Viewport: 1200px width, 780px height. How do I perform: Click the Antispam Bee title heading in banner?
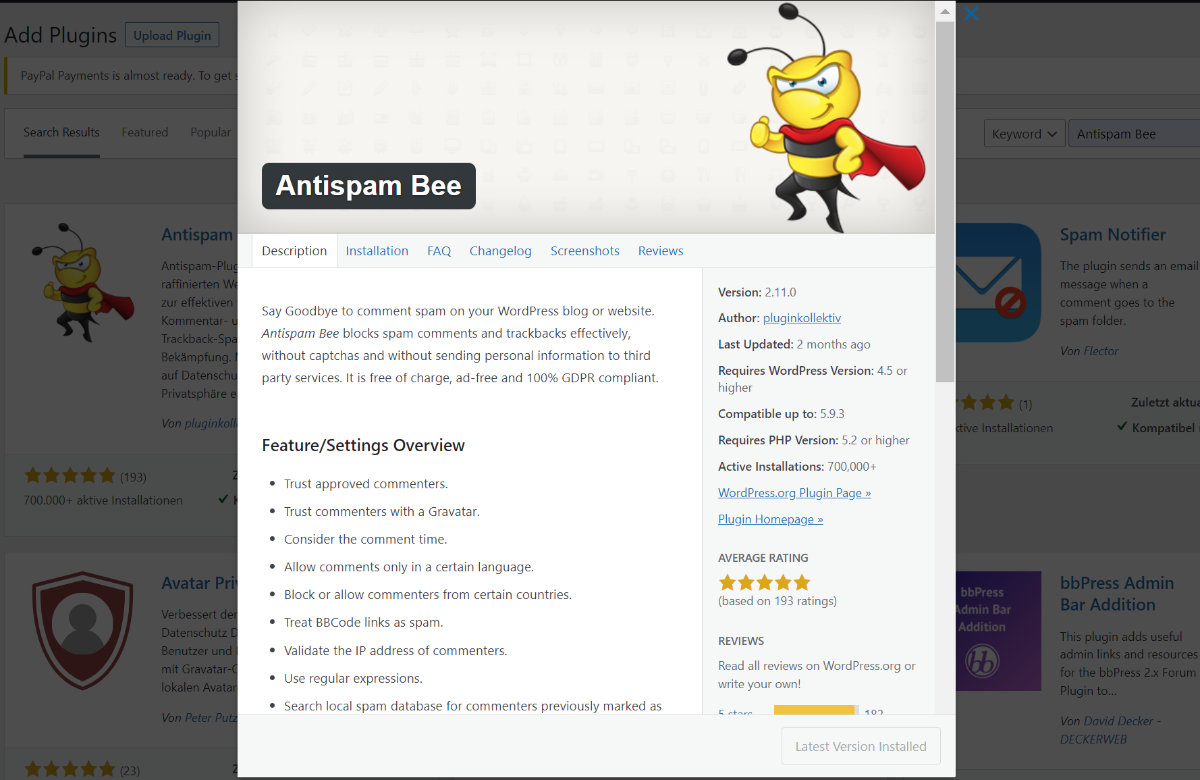(369, 186)
